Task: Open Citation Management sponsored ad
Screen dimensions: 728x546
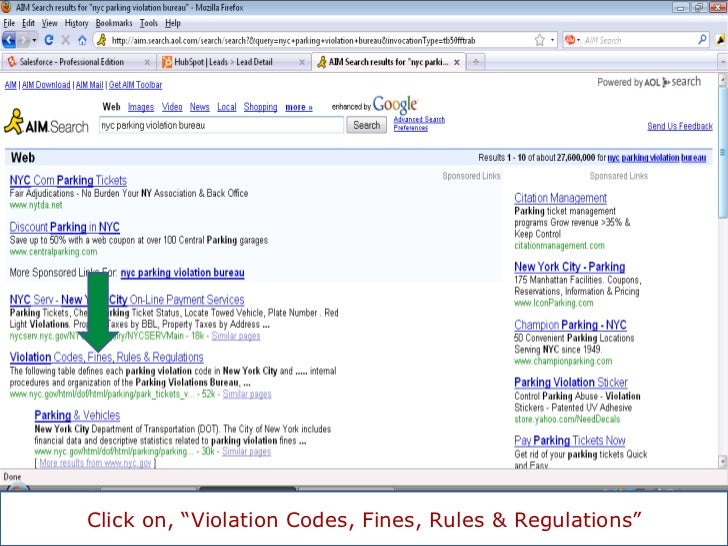Action: click(x=560, y=198)
